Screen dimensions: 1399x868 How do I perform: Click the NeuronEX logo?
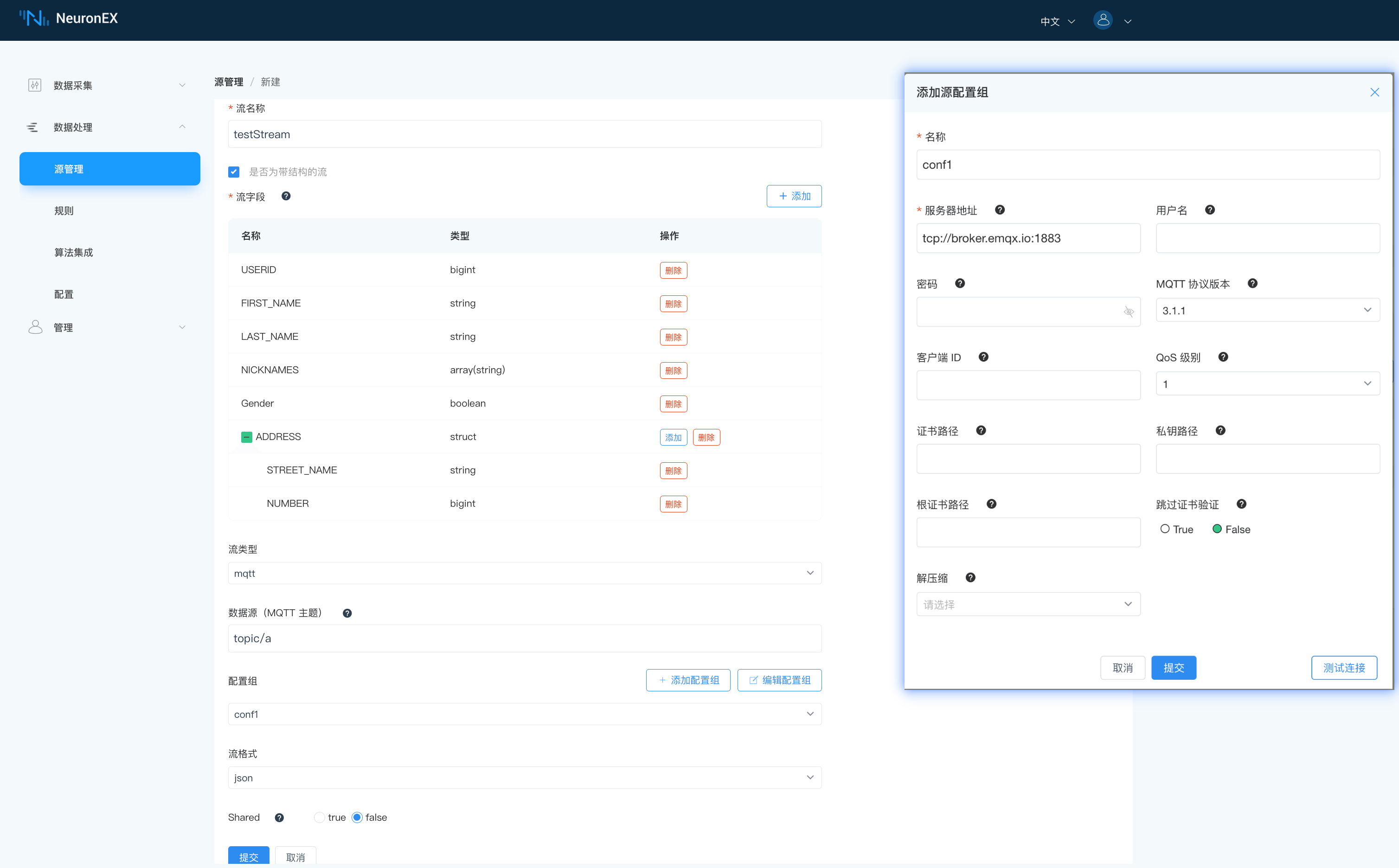pos(68,19)
